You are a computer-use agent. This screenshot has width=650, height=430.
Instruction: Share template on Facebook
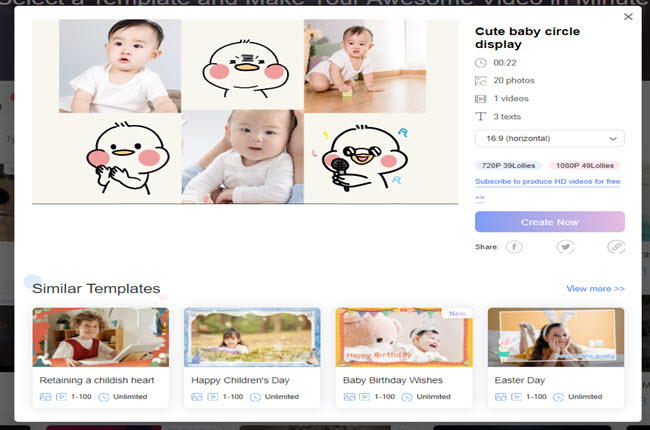[x=514, y=246]
